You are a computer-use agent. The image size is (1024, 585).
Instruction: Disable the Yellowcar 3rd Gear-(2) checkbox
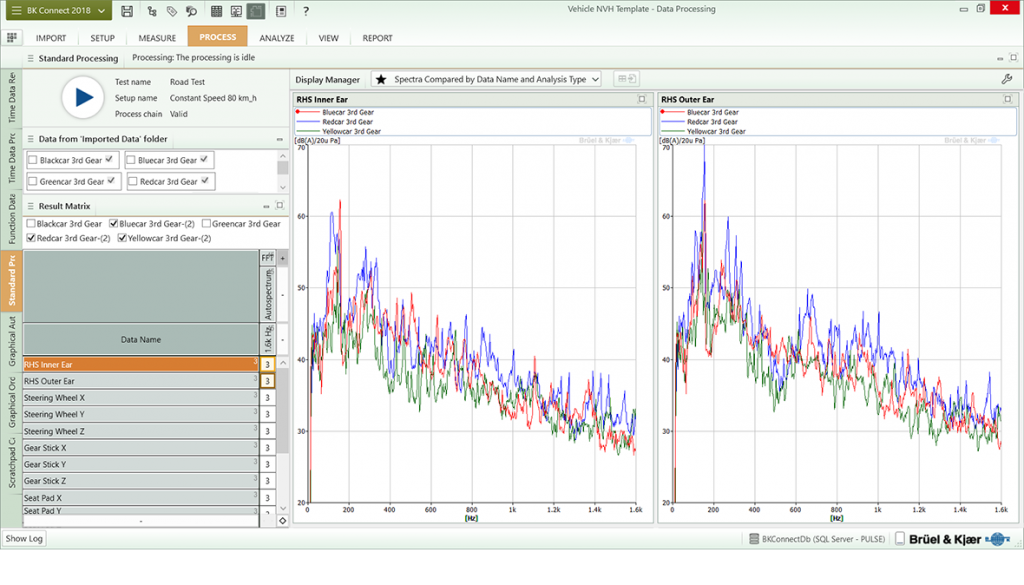(124, 237)
